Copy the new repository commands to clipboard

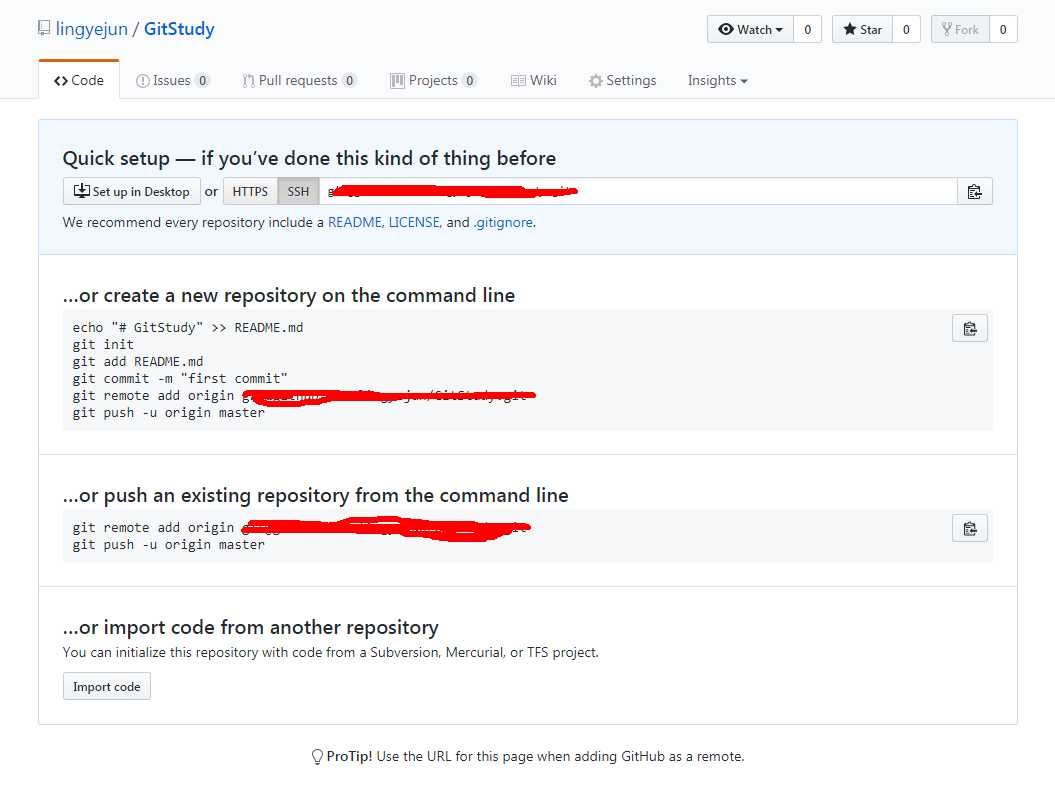[x=970, y=328]
